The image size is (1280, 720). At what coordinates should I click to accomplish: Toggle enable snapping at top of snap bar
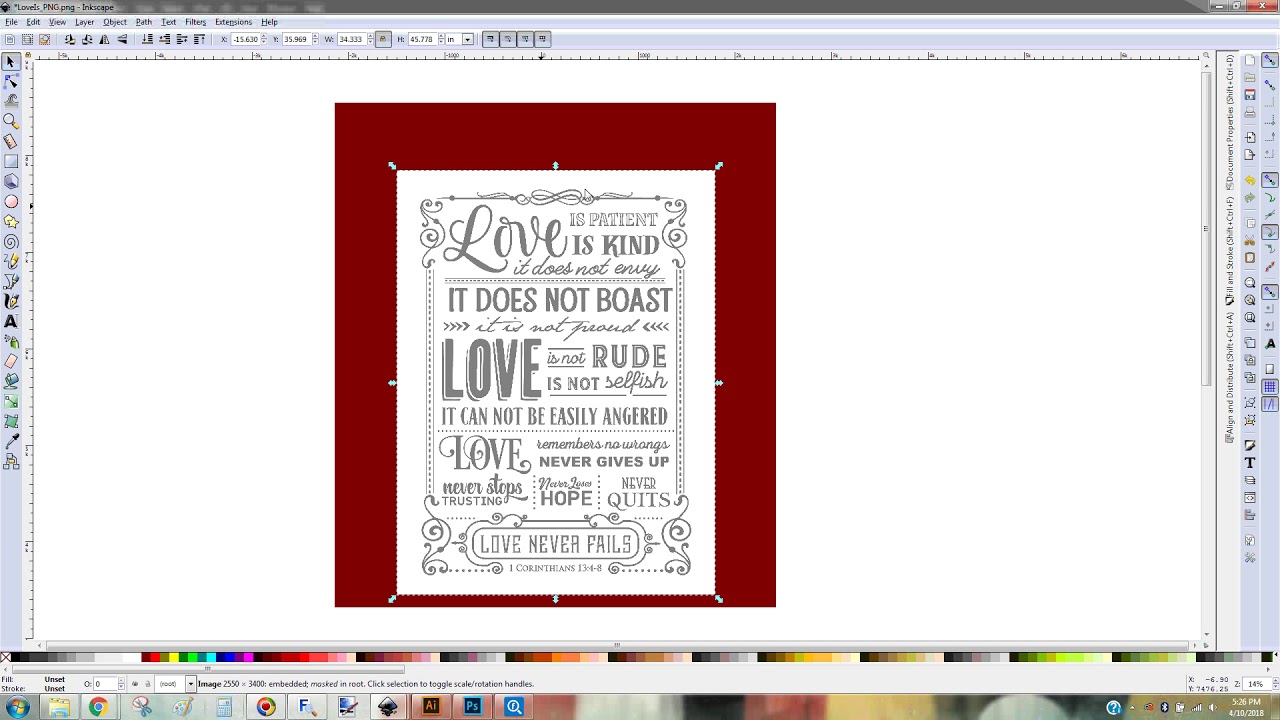(1270, 59)
